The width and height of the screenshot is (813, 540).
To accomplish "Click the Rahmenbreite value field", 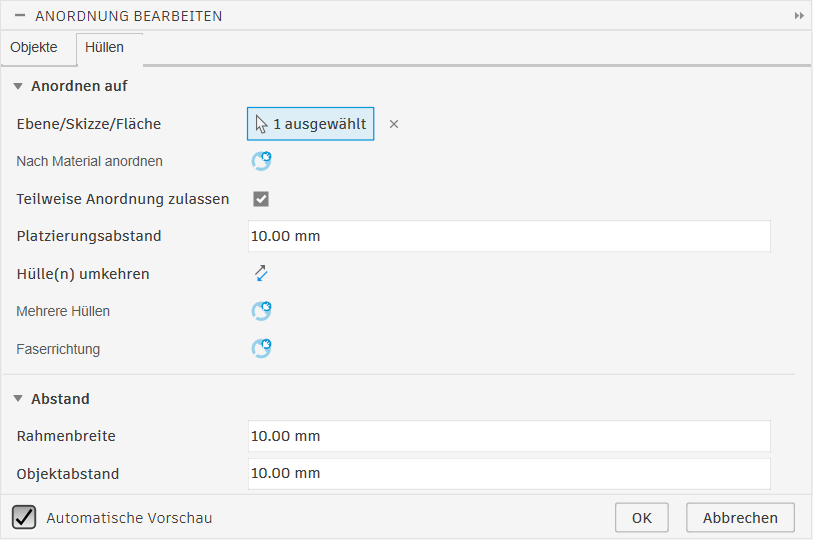I will [509, 436].
